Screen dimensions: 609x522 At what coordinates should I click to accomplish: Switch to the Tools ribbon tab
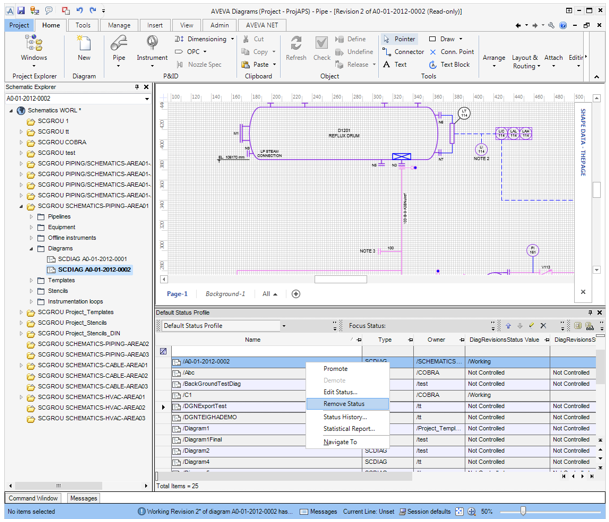tap(83, 25)
